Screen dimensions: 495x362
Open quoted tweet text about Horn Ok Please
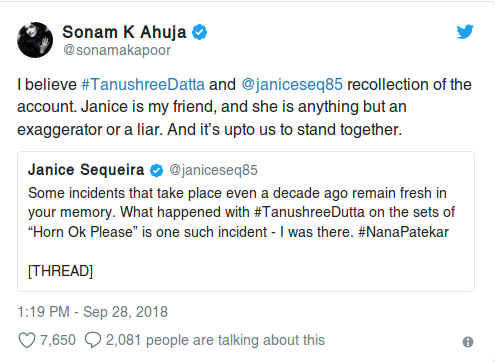241,213
